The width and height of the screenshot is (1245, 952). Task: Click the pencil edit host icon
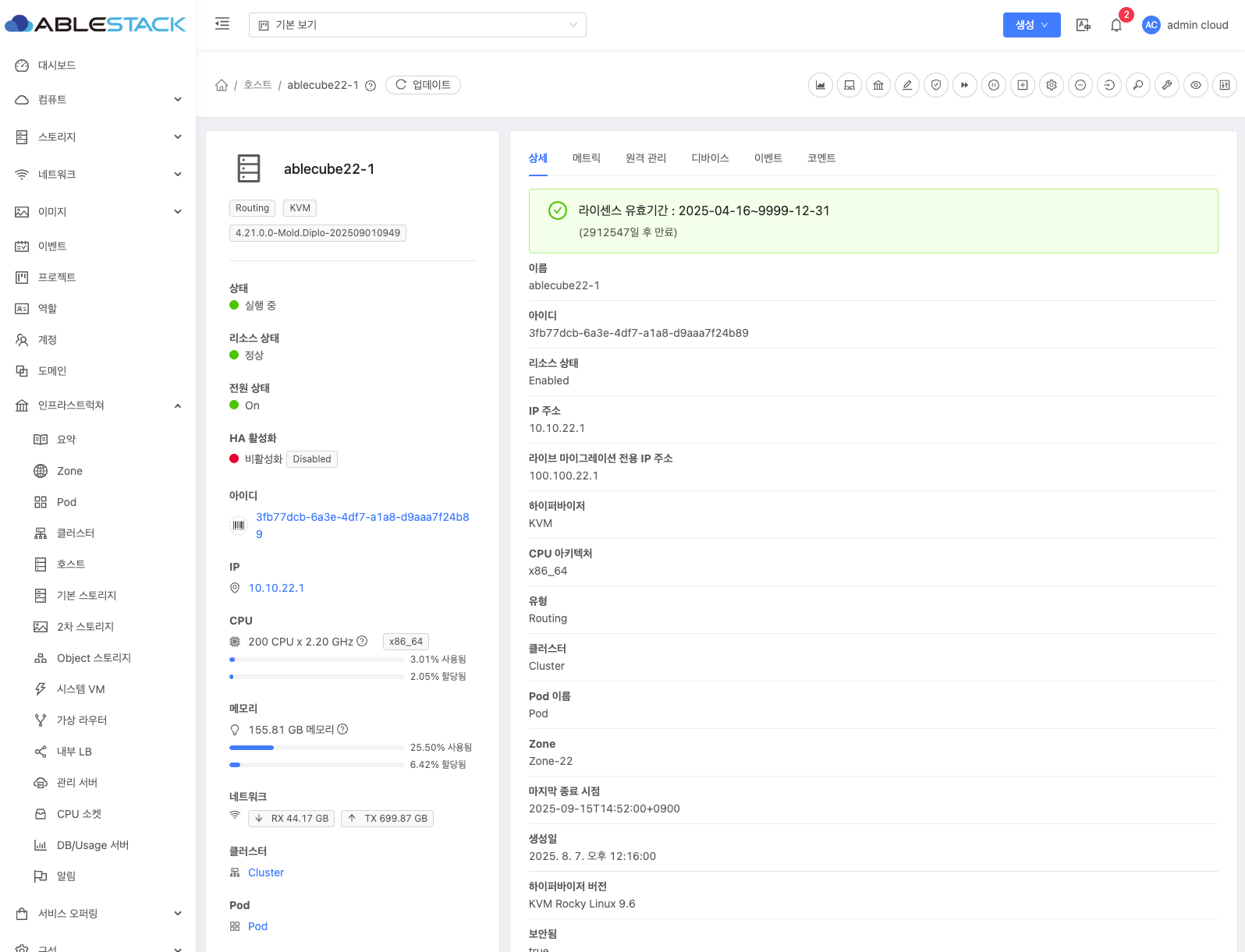coord(906,85)
